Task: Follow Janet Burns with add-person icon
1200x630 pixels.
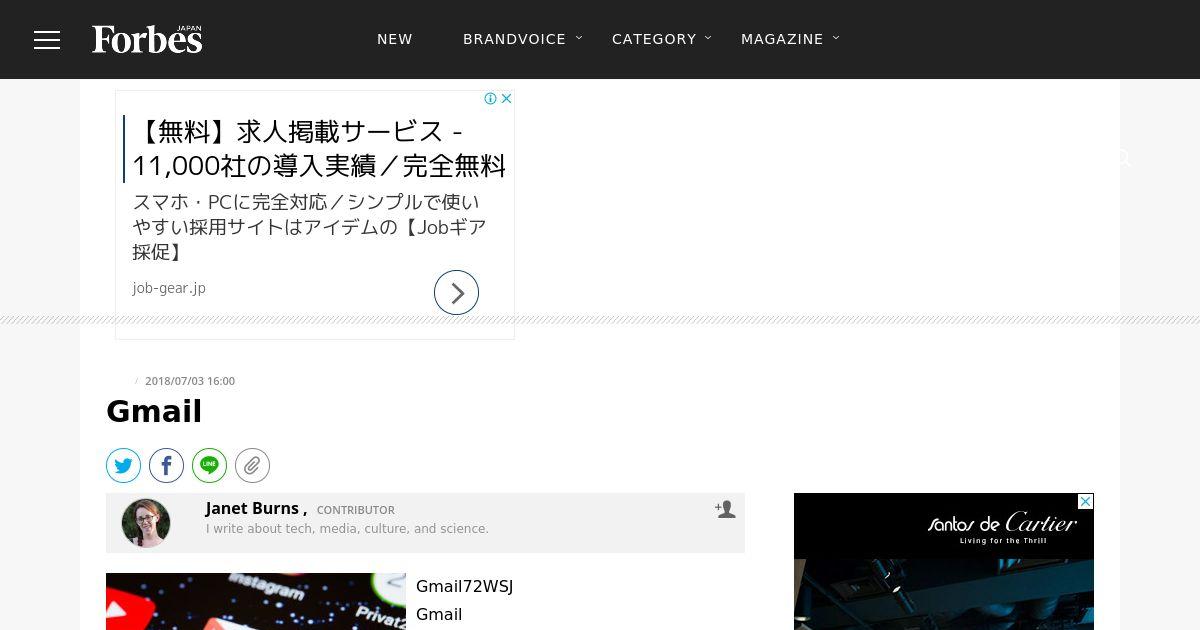Action: tap(725, 510)
